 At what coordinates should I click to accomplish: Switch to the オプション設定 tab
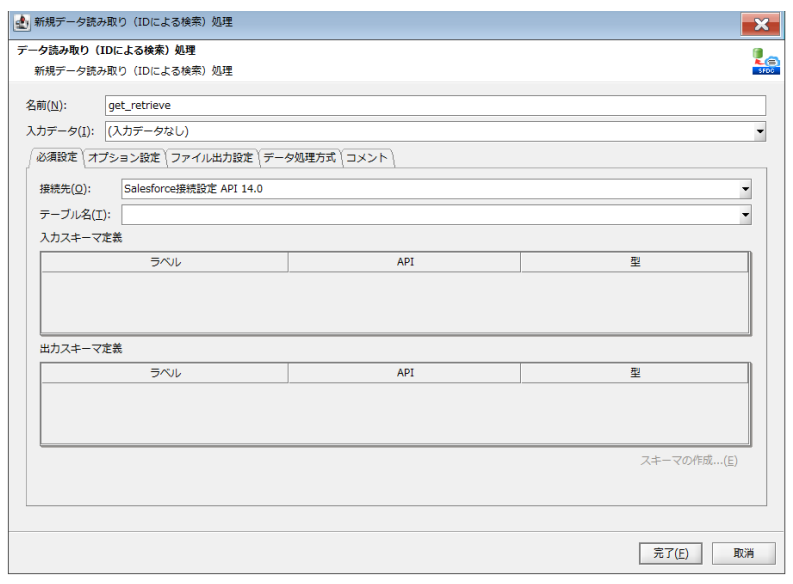[x=124, y=158]
